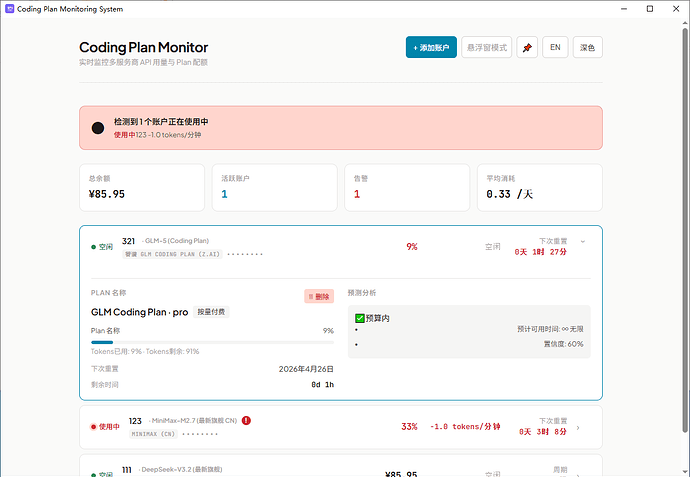Click the account name 123
The width and height of the screenshot is (690, 477).
pyautogui.click(x=135, y=421)
